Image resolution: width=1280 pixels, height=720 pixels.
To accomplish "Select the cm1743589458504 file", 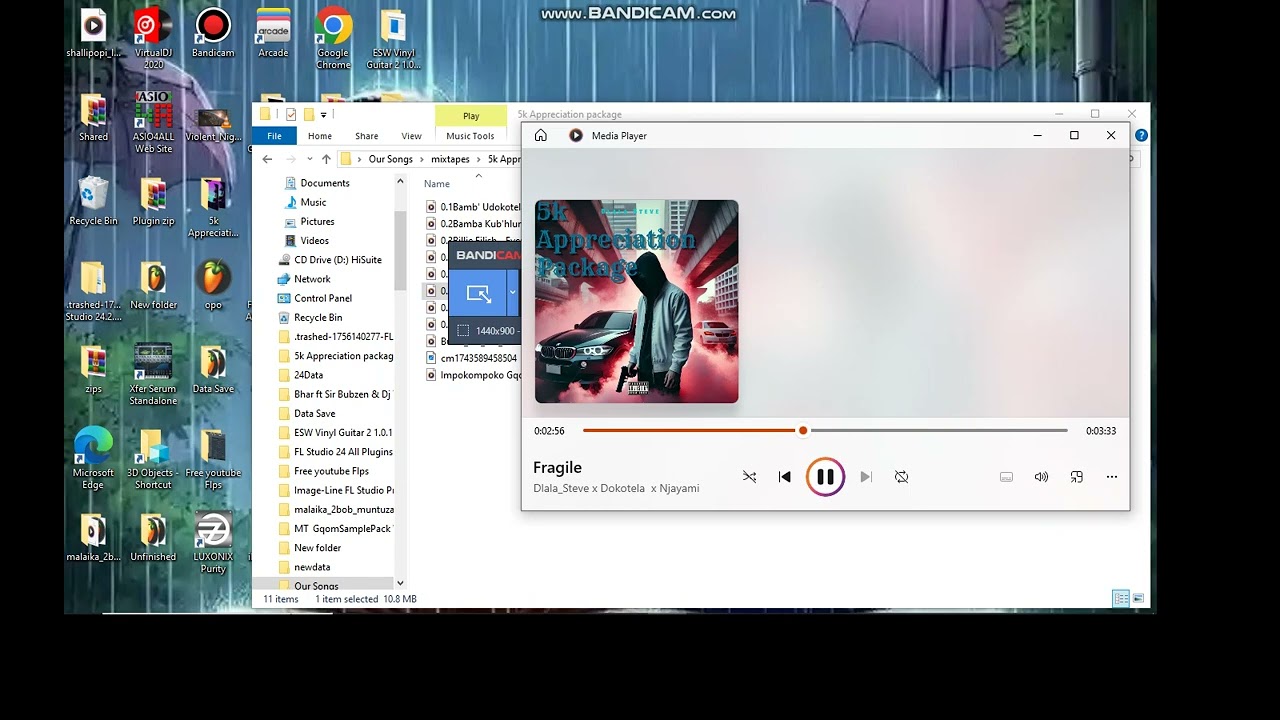I will click(472, 358).
